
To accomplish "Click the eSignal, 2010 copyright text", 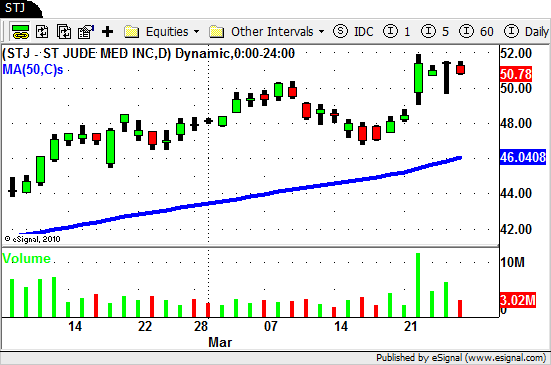I will point(33,239).
